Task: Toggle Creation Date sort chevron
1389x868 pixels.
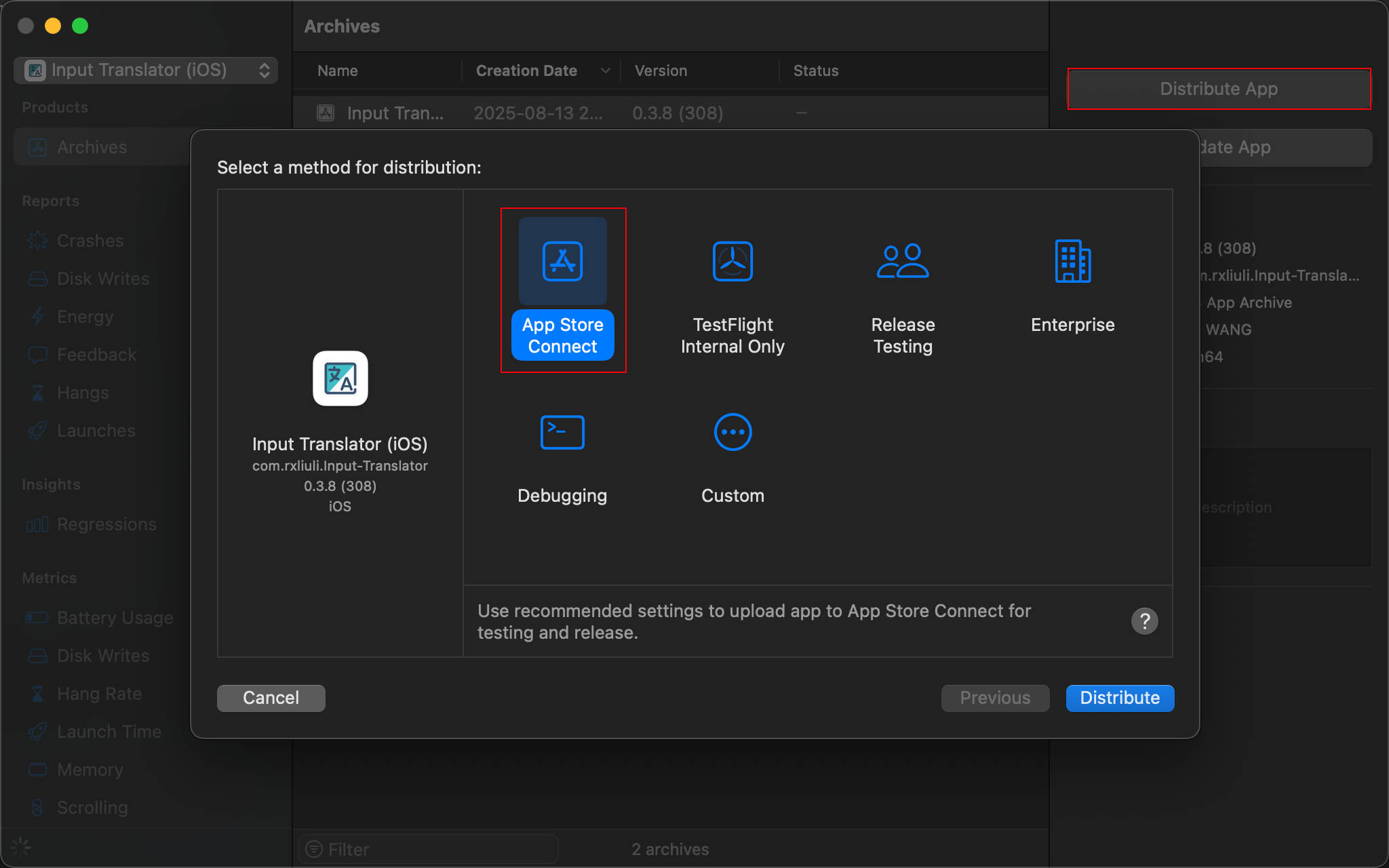Action: pos(606,71)
